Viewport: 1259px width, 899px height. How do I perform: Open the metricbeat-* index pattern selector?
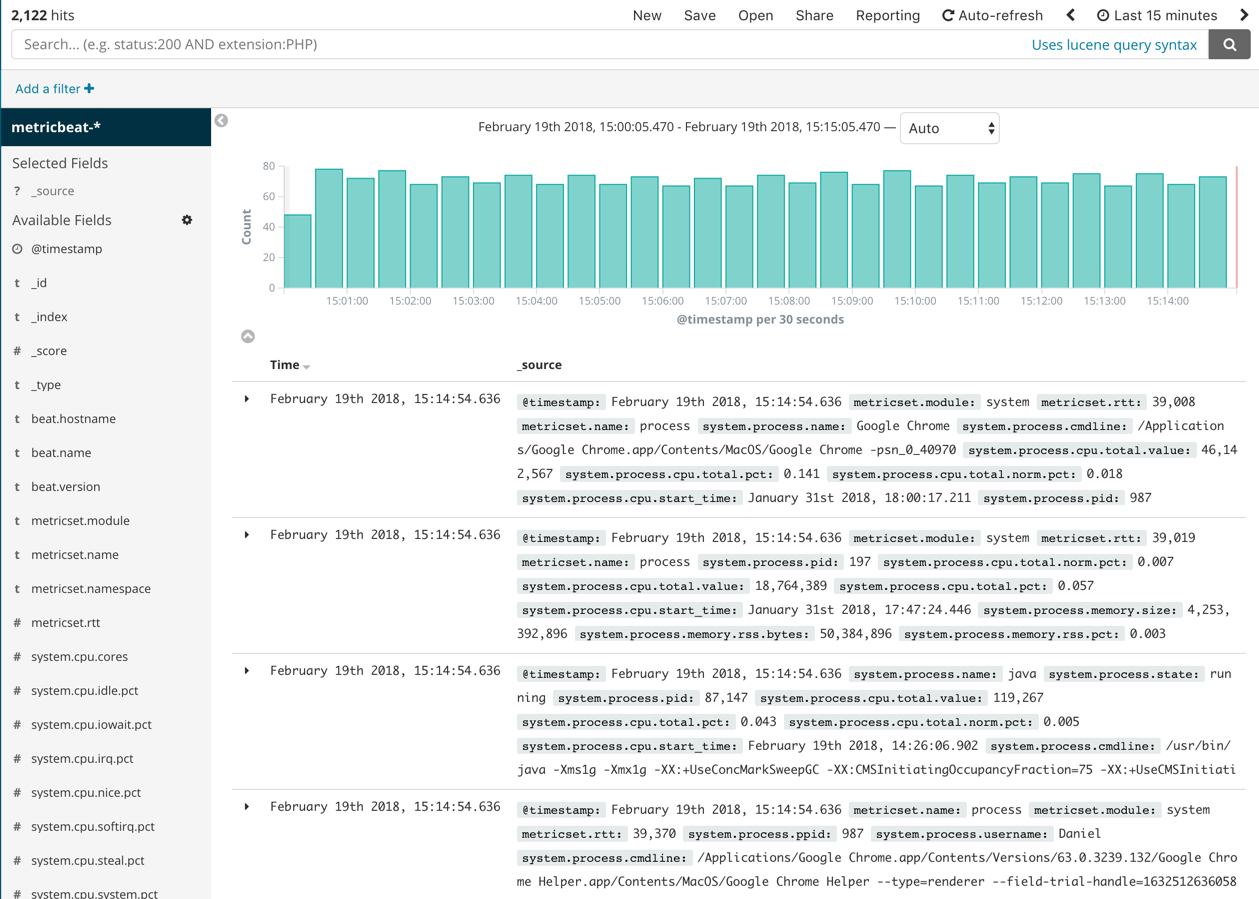point(105,127)
